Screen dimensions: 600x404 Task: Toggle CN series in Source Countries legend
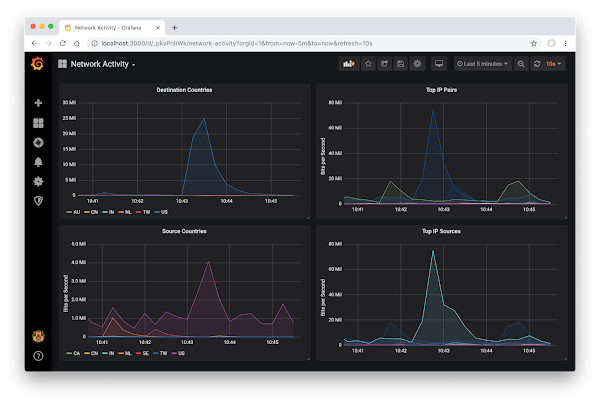tap(91, 353)
